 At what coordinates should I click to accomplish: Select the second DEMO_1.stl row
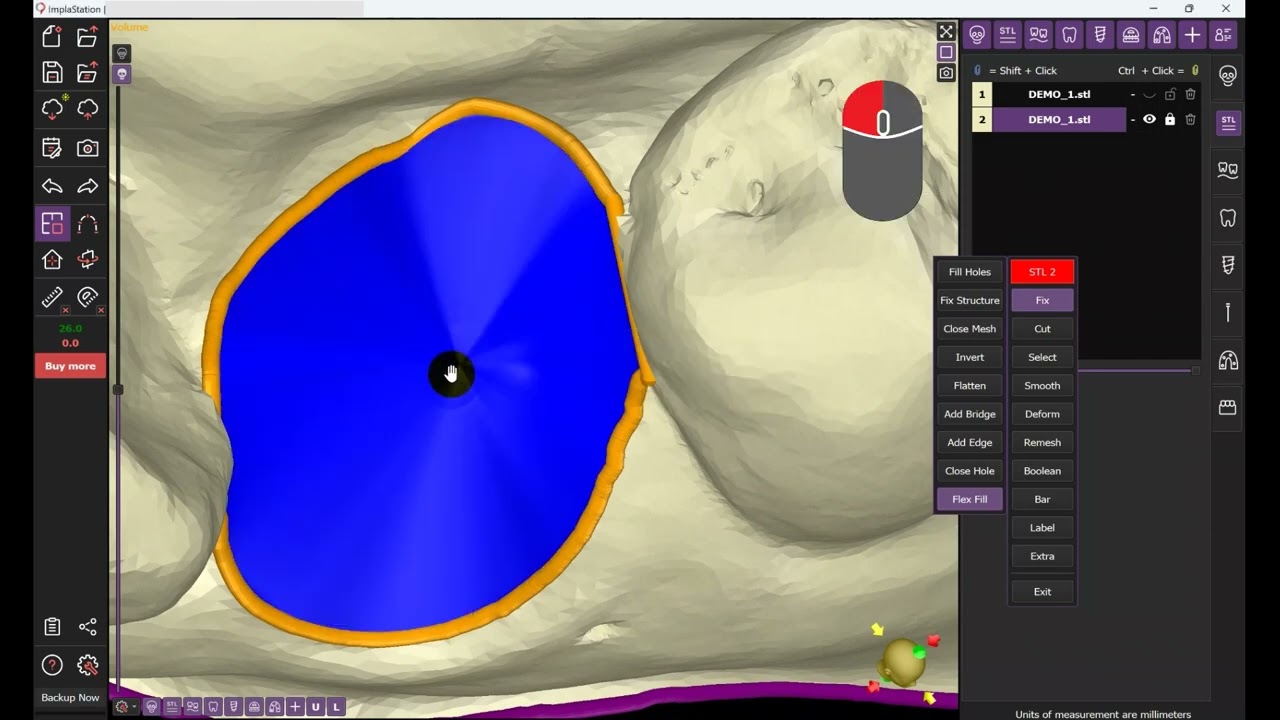(x=1059, y=119)
